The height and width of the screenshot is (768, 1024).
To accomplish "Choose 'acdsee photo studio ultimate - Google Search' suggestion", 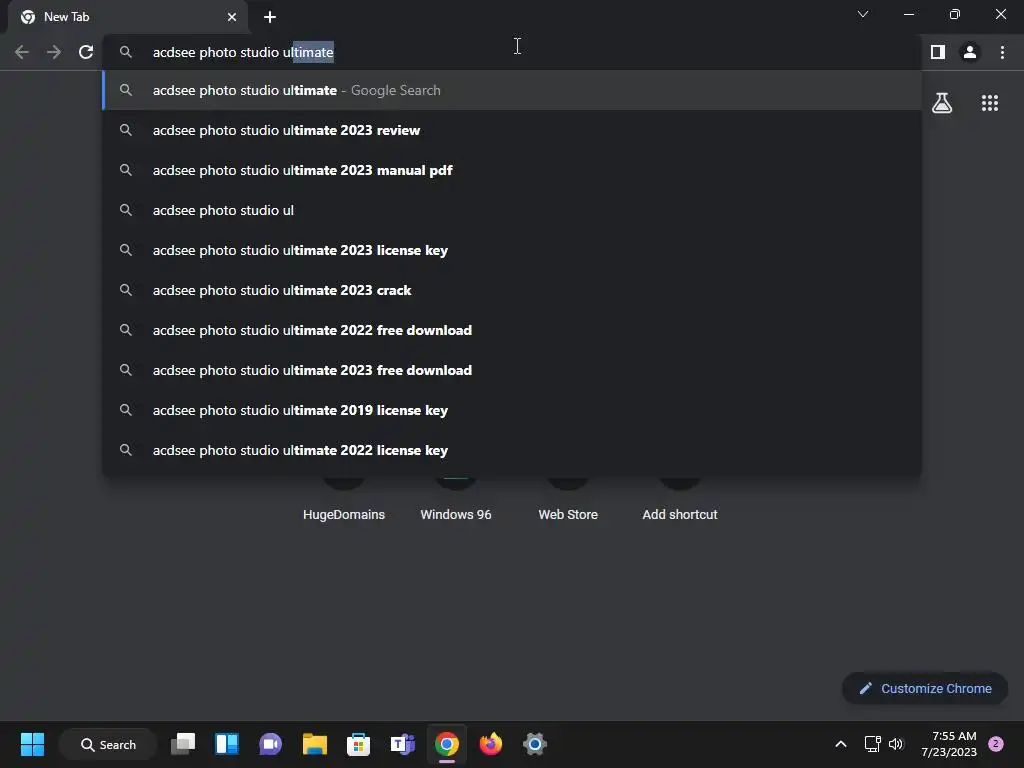I will (512, 90).
